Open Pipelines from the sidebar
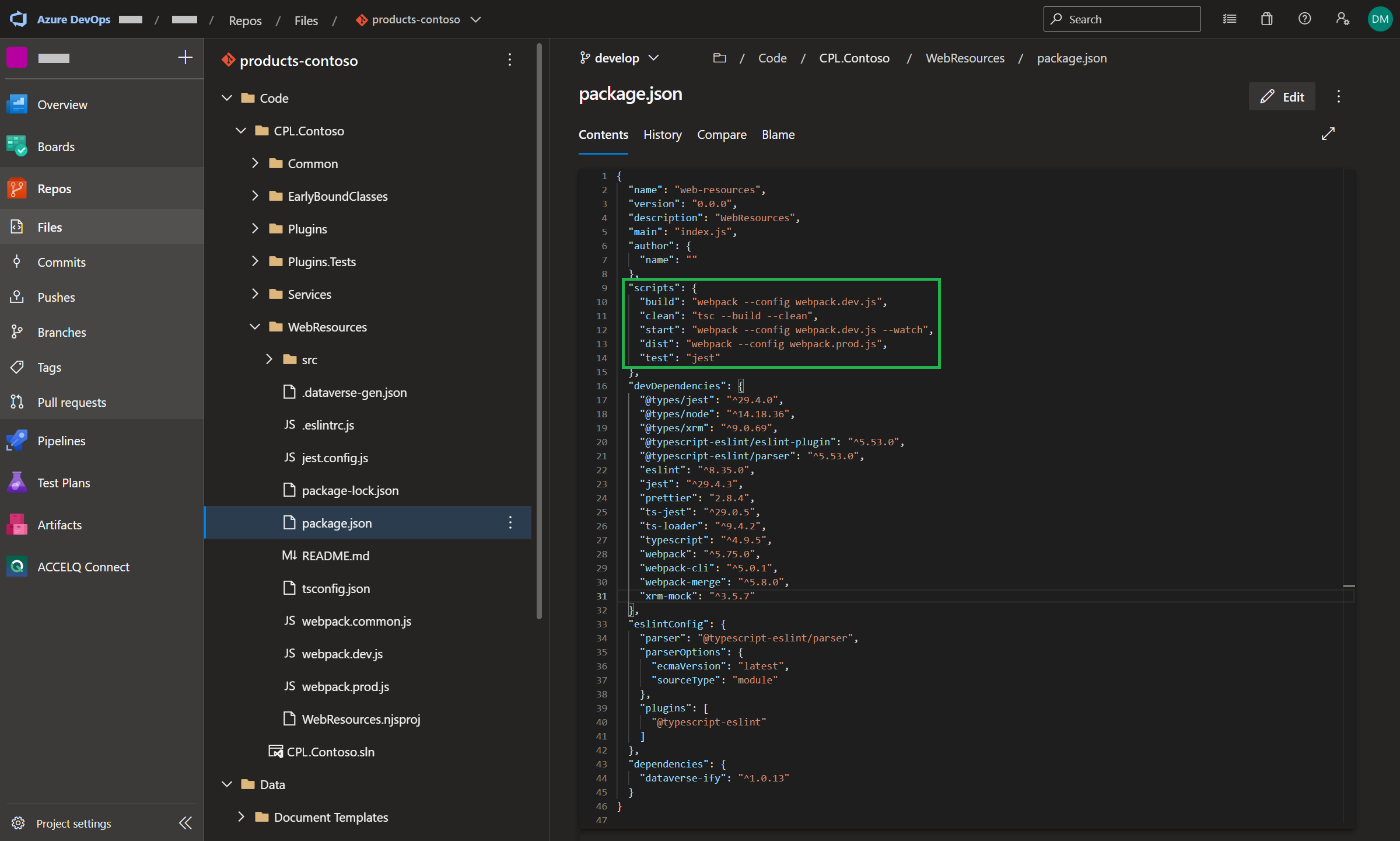The height and width of the screenshot is (841, 1400). (61, 441)
